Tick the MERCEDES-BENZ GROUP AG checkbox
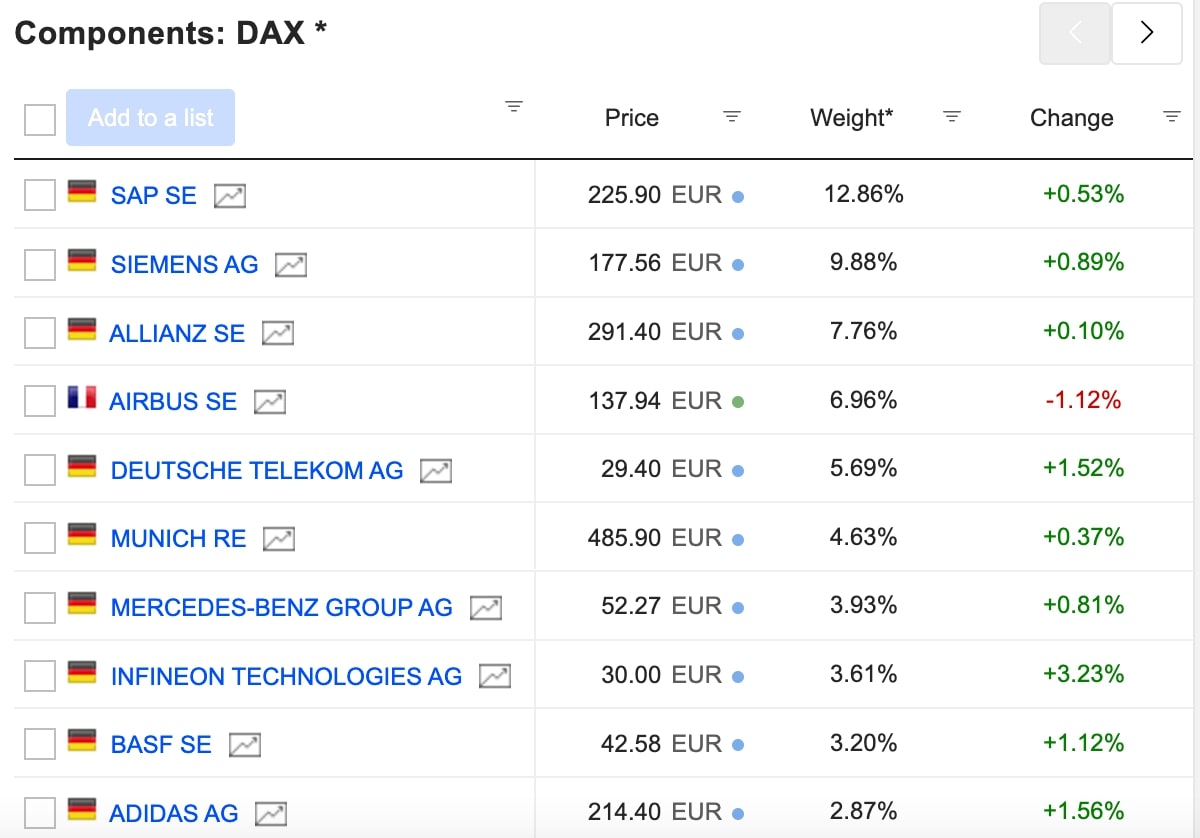Screen dimensions: 1200x838 point(40,607)
